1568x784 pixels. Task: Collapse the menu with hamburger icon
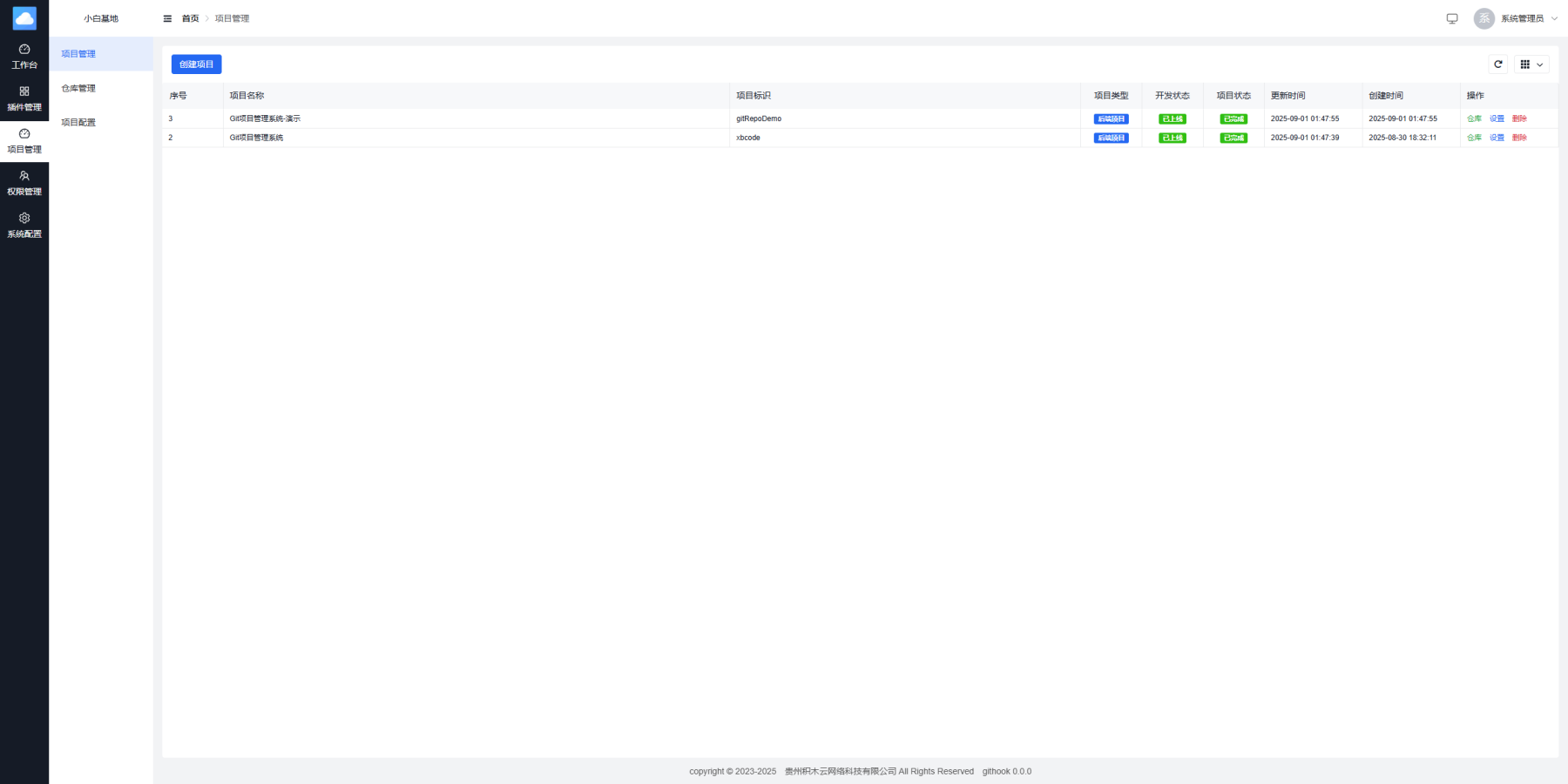pyautogui.click(x=167, y=18)
